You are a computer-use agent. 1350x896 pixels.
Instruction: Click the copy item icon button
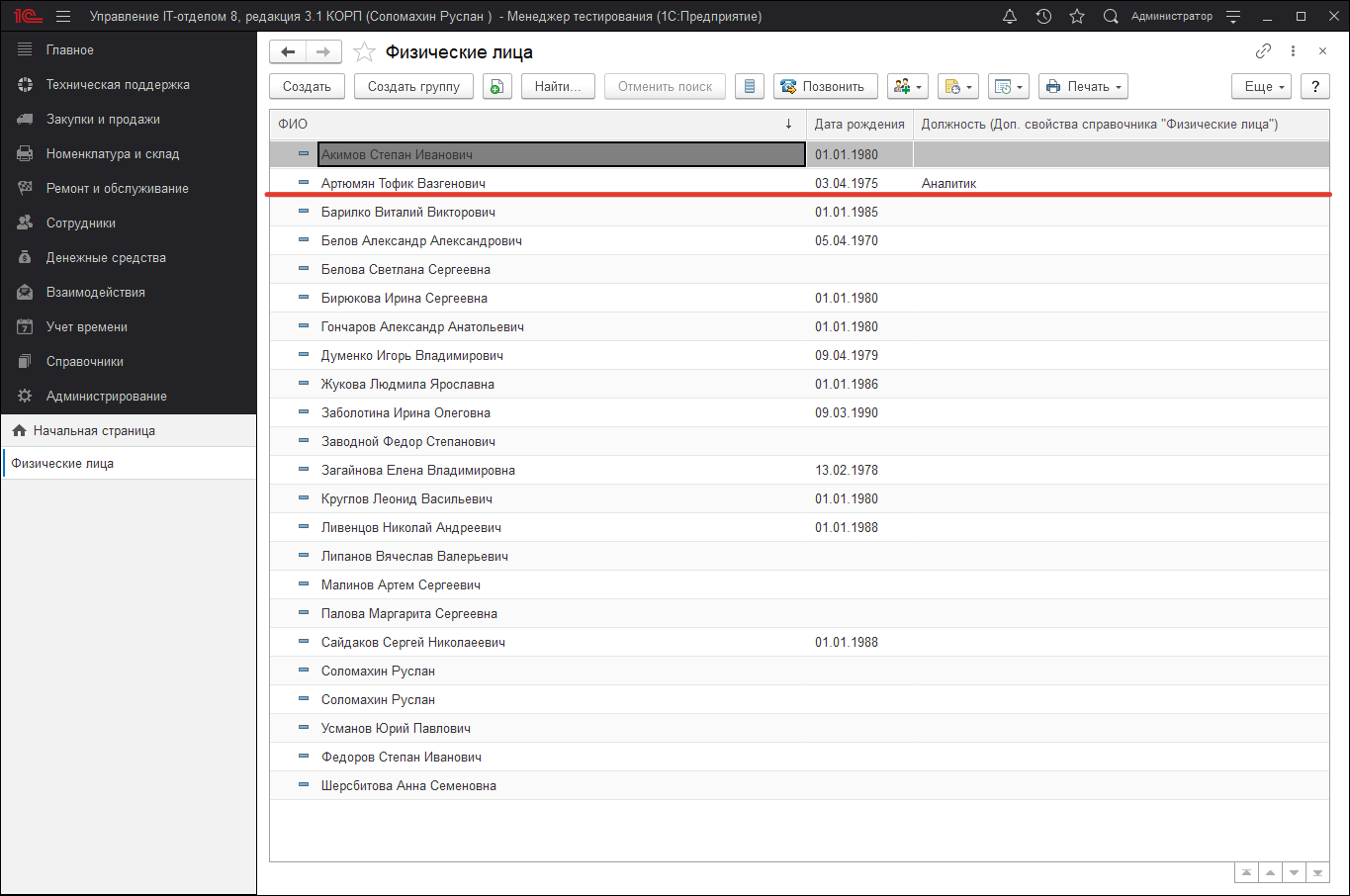coord(496,87)
